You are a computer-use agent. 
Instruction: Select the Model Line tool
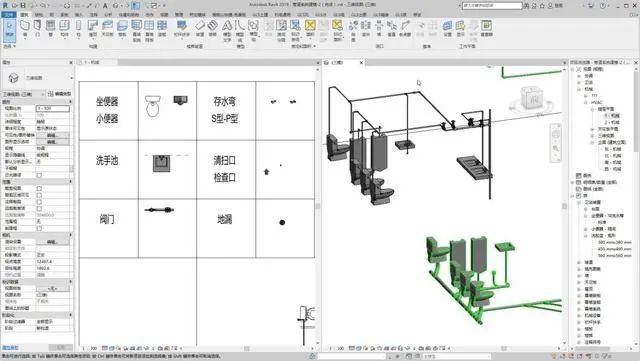point(240,30)
